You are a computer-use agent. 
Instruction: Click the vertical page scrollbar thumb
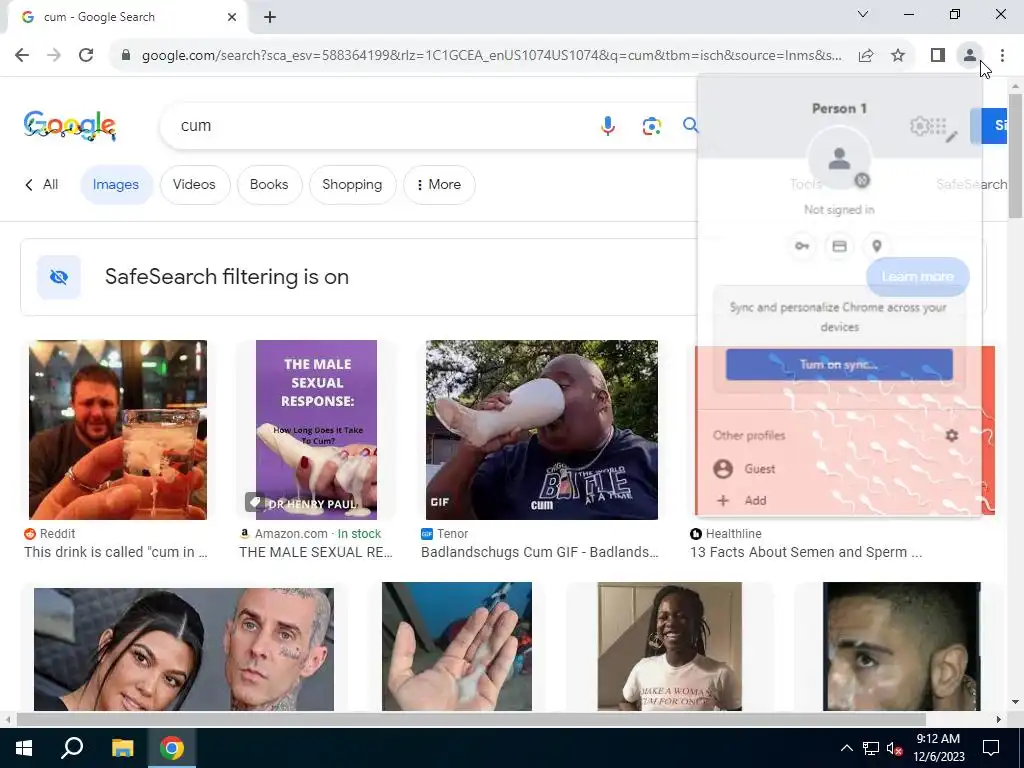point(1015,155)
